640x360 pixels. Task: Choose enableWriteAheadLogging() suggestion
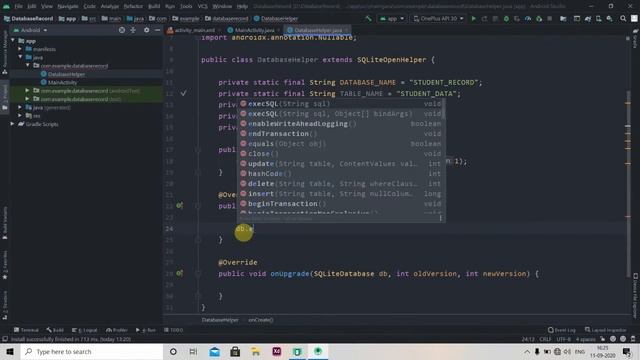coord(341,124)
